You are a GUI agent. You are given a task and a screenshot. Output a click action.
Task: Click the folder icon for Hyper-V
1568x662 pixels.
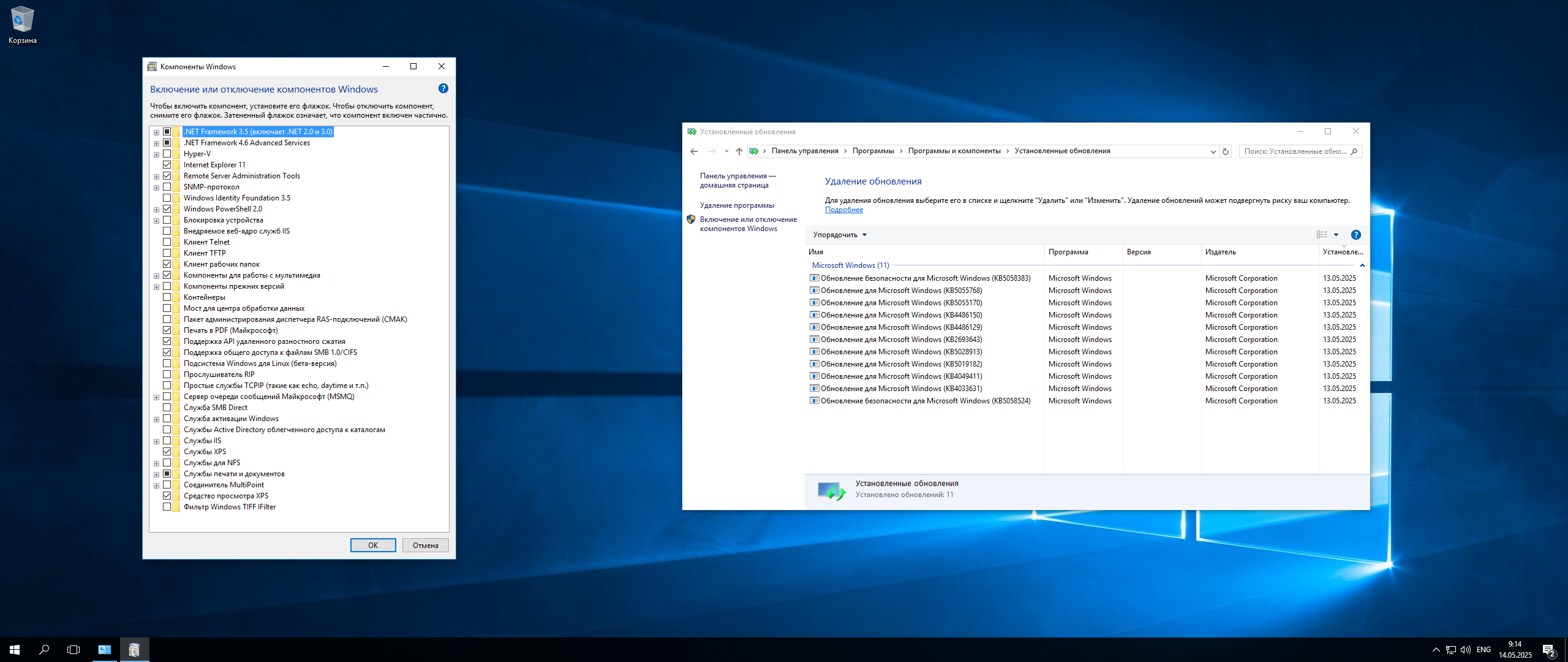(176, 154)
